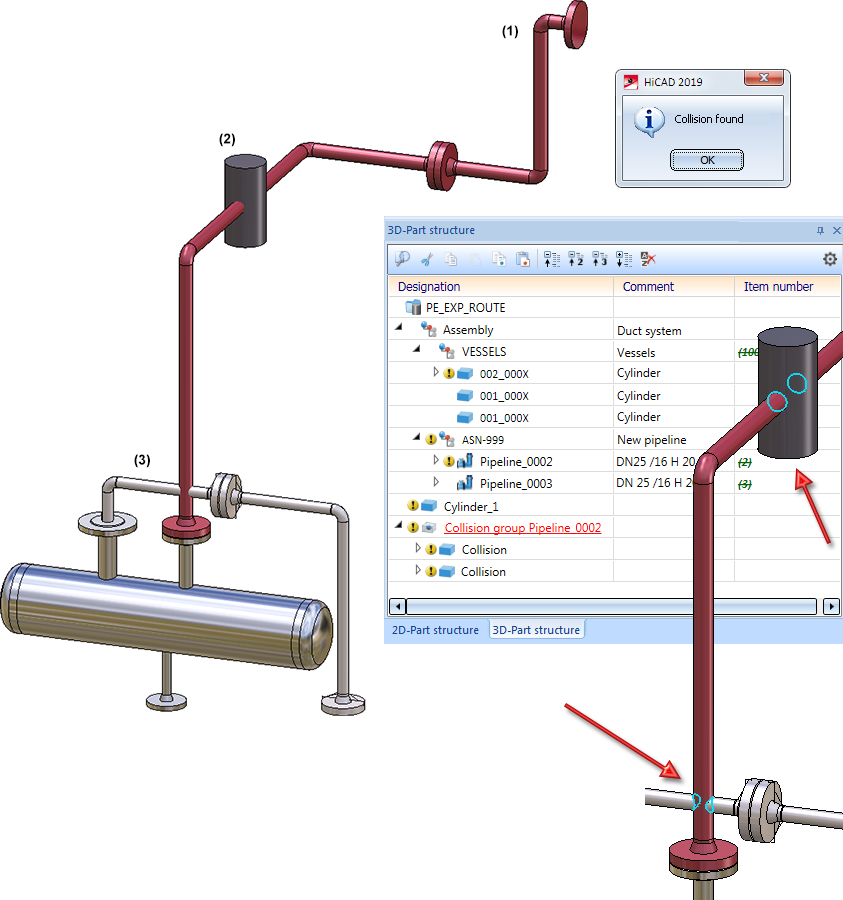This screenshot has width=843, height=900.
Task: Click the greyed-out Paste icon
Action: pos(475,259)
